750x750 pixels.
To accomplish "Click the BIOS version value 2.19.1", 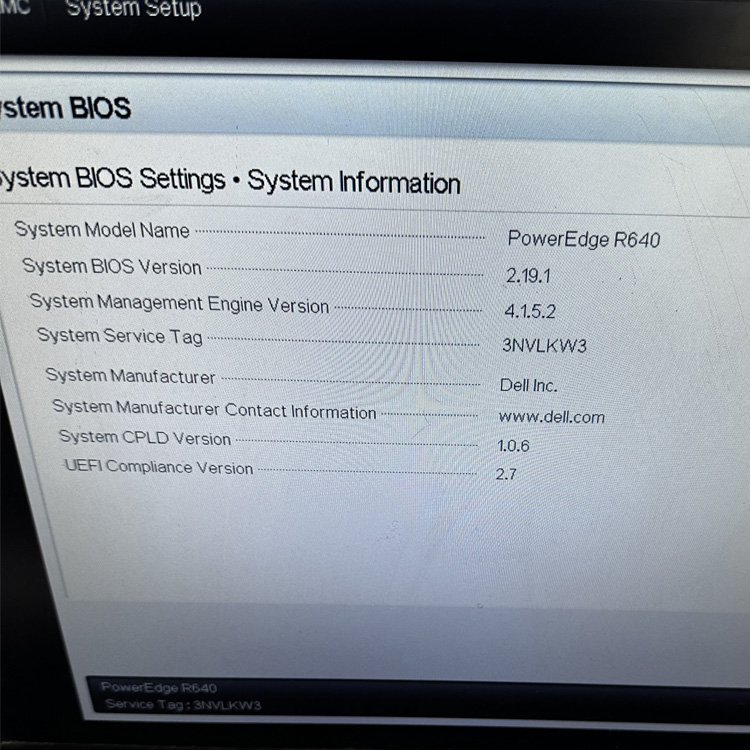I will click(528, 276).
